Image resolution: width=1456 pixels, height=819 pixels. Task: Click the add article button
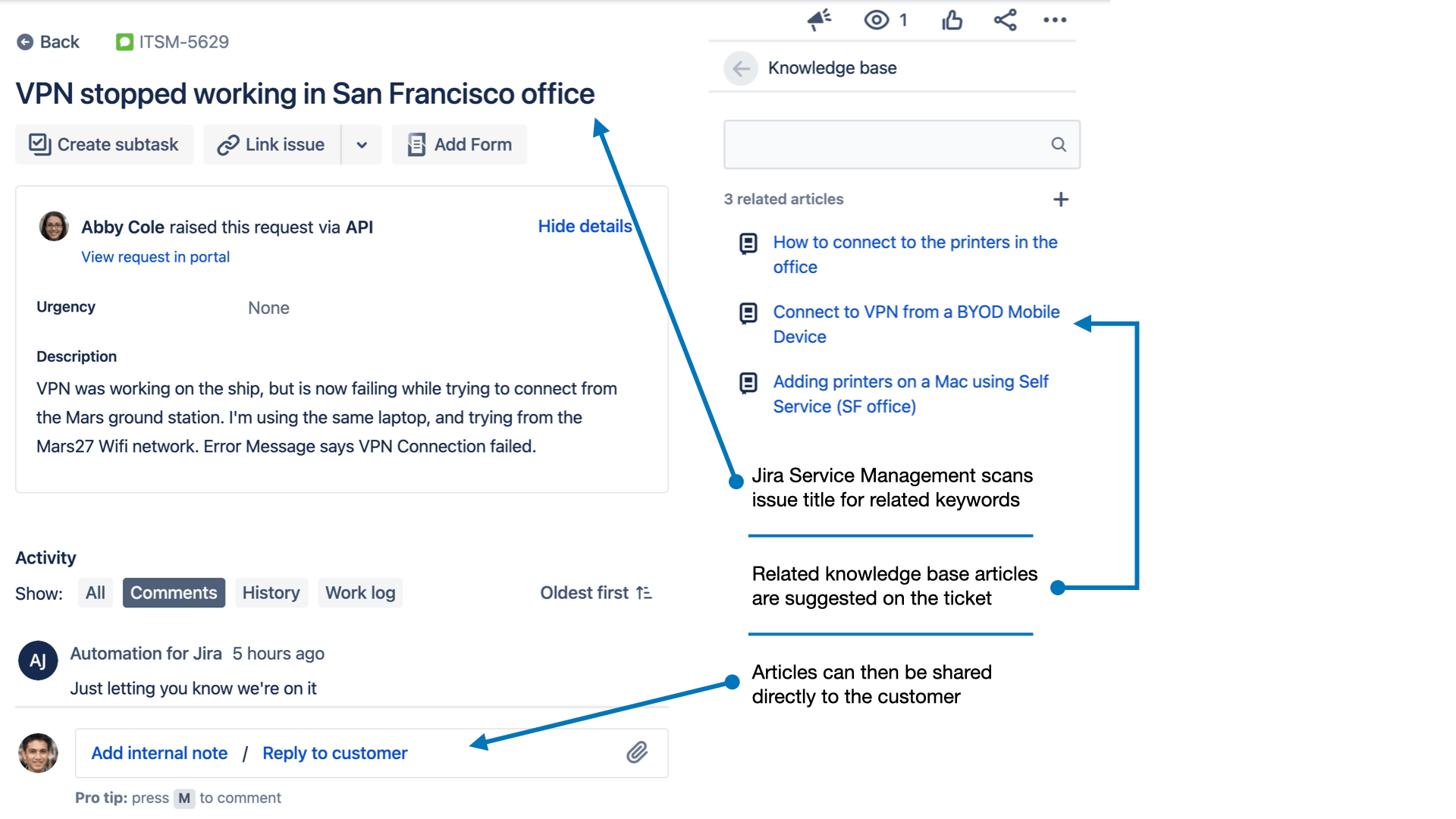[1061, 199]
